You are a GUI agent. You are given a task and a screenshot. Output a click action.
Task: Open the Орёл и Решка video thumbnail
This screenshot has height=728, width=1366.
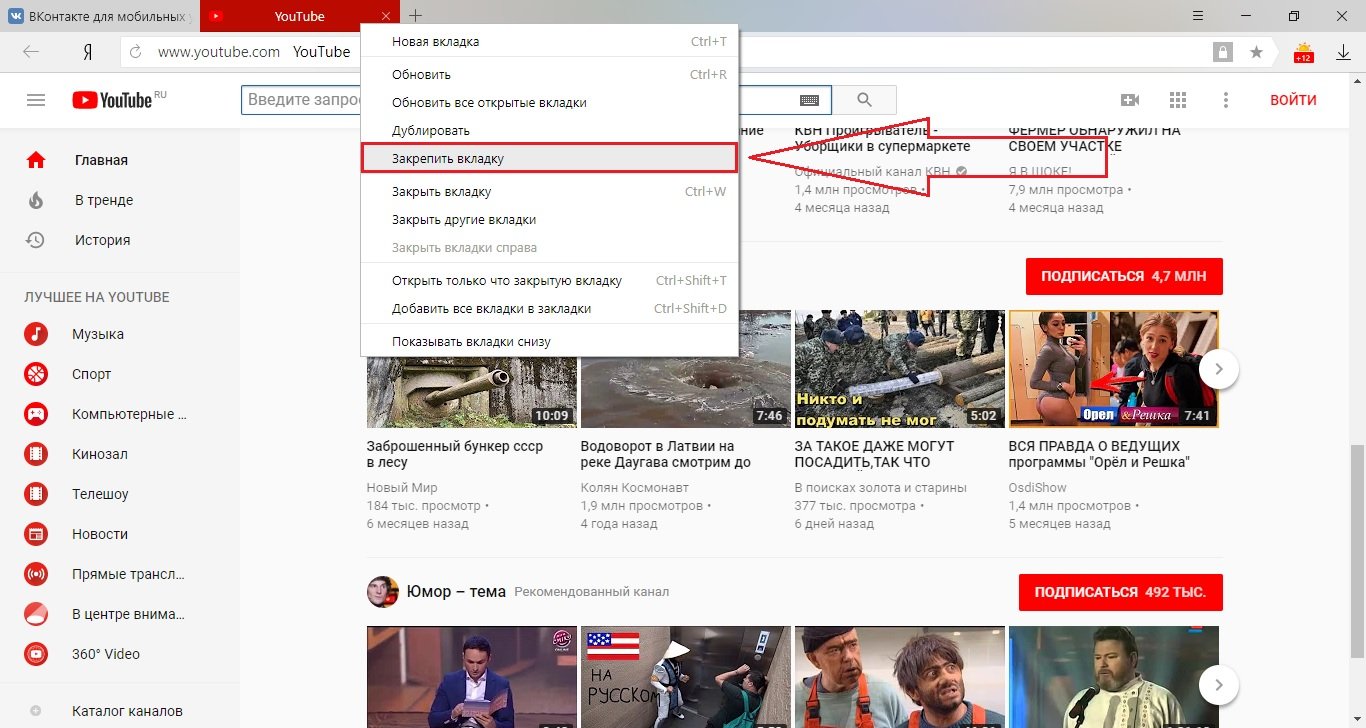(1113, 369)
